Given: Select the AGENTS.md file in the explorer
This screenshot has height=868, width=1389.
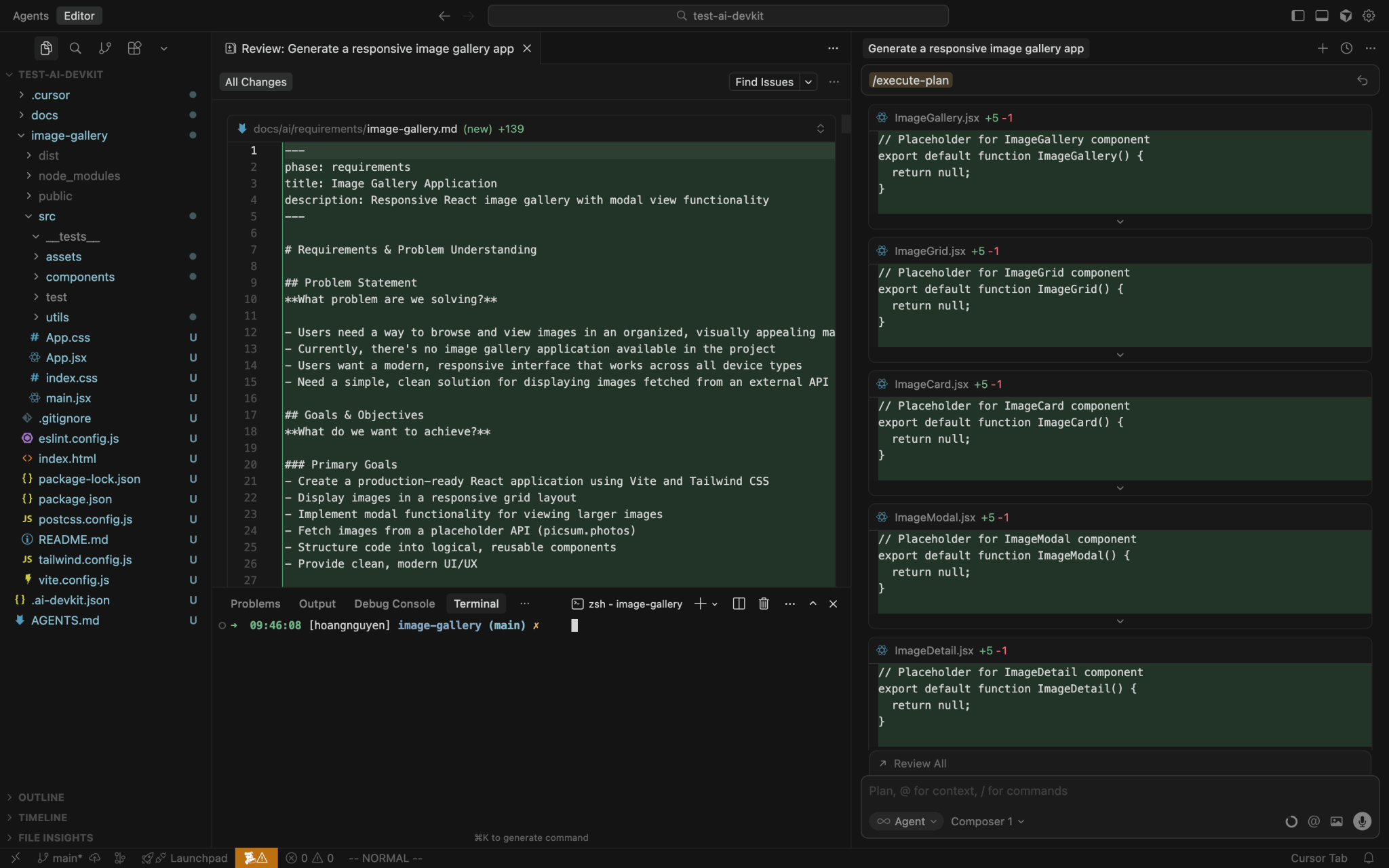Looking at the screenshot, I should click(x=65, y=620).
